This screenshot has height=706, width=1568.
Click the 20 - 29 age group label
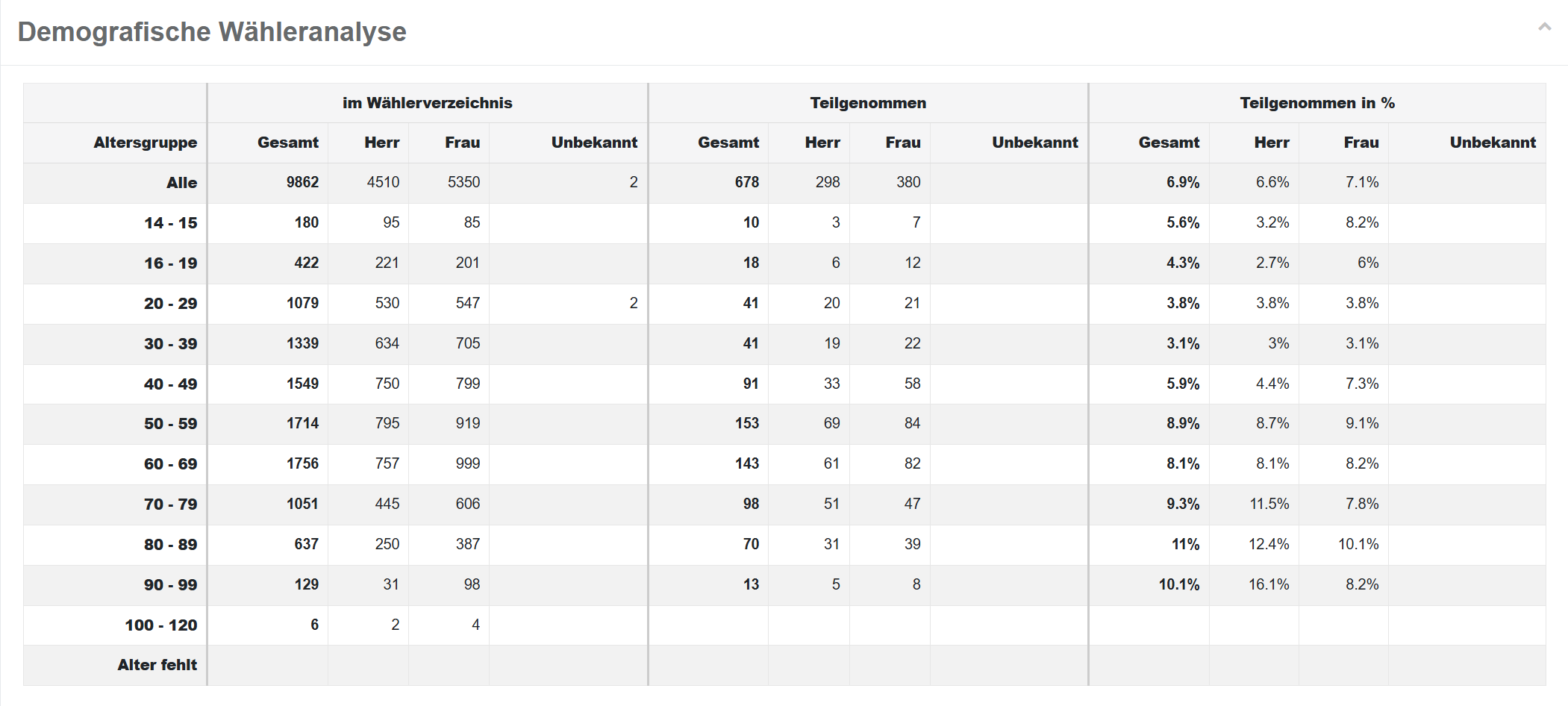170,304
